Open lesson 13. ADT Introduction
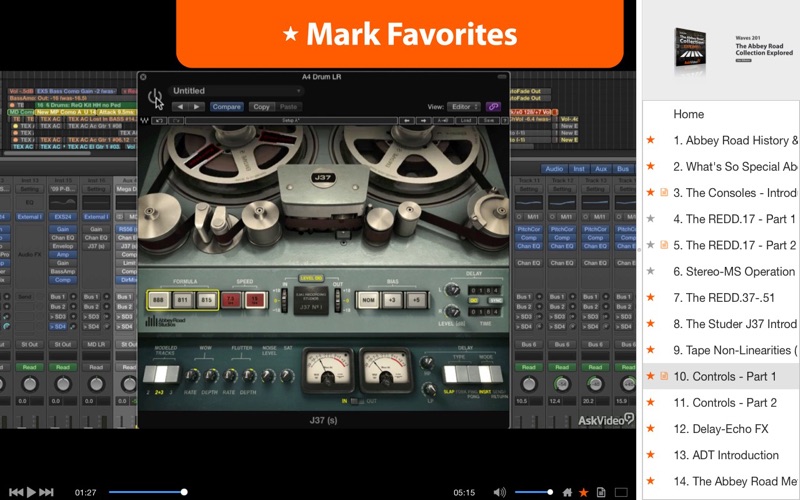This screenshot has height=500, width=800. 726,455
